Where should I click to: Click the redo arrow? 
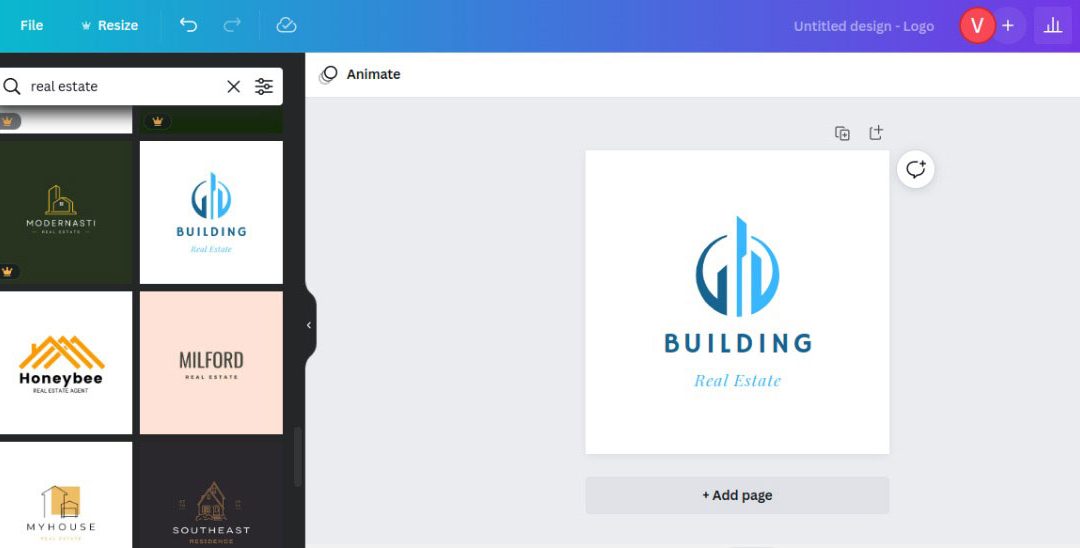[232, 25]
